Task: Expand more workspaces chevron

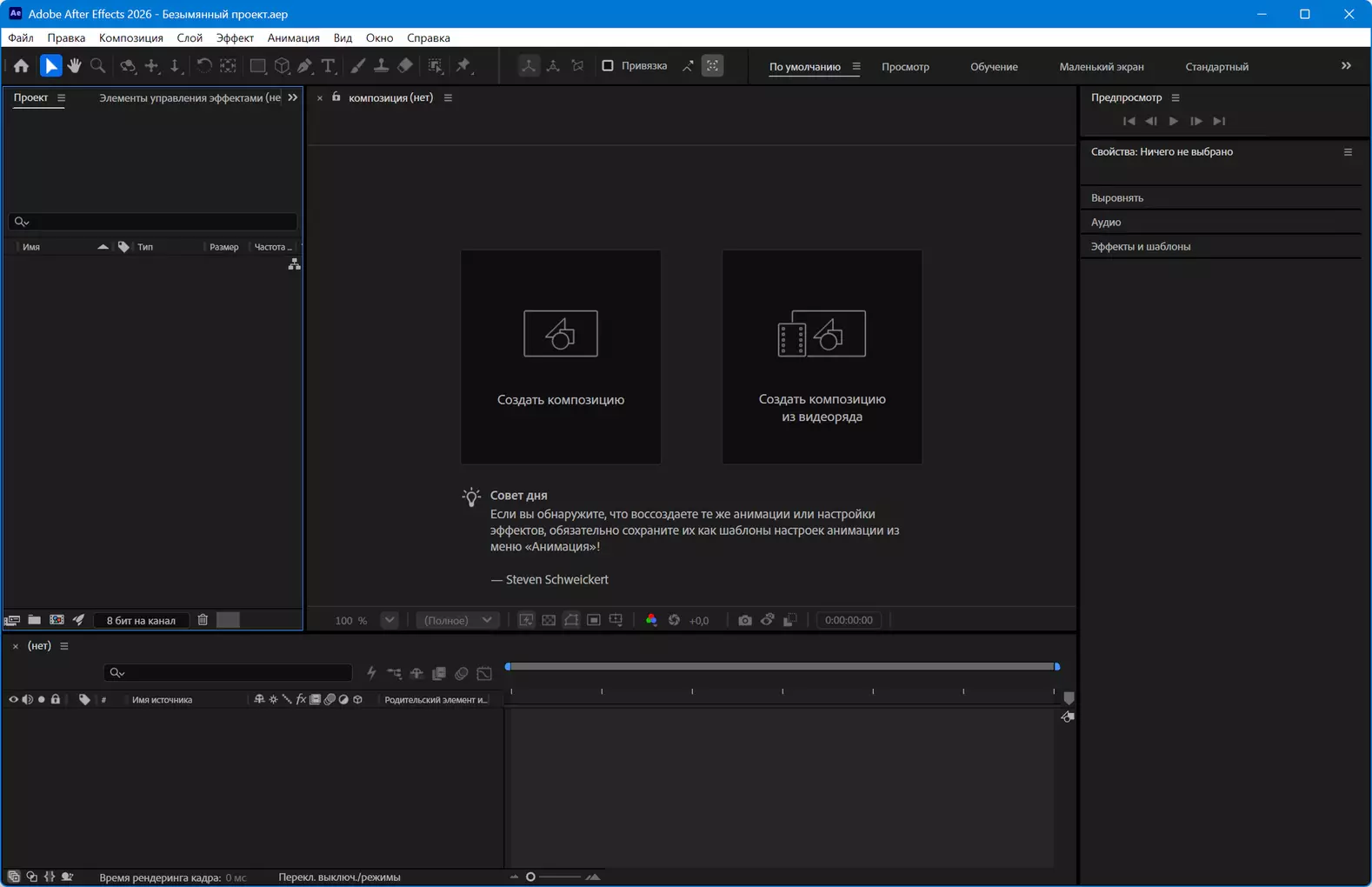Action: pyautogui.click(x=1346, y=66)
